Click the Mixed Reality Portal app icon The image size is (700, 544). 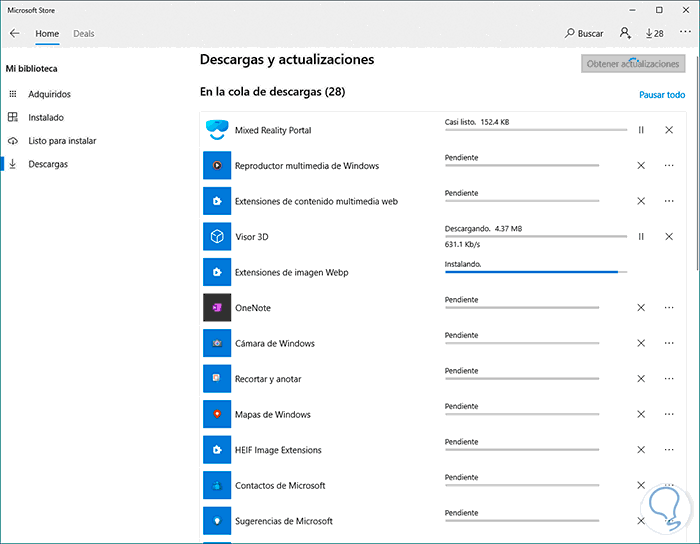217,130
